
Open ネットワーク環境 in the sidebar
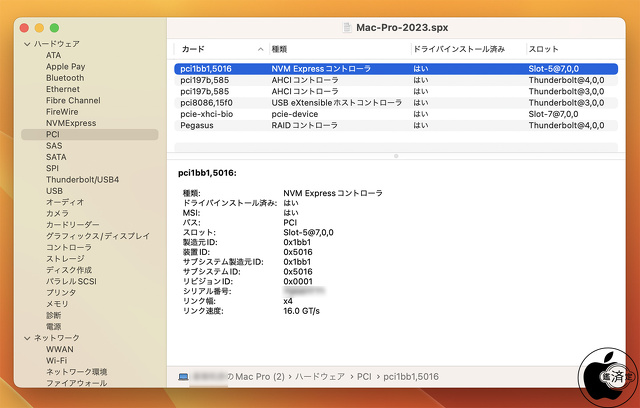coord(76,372)
